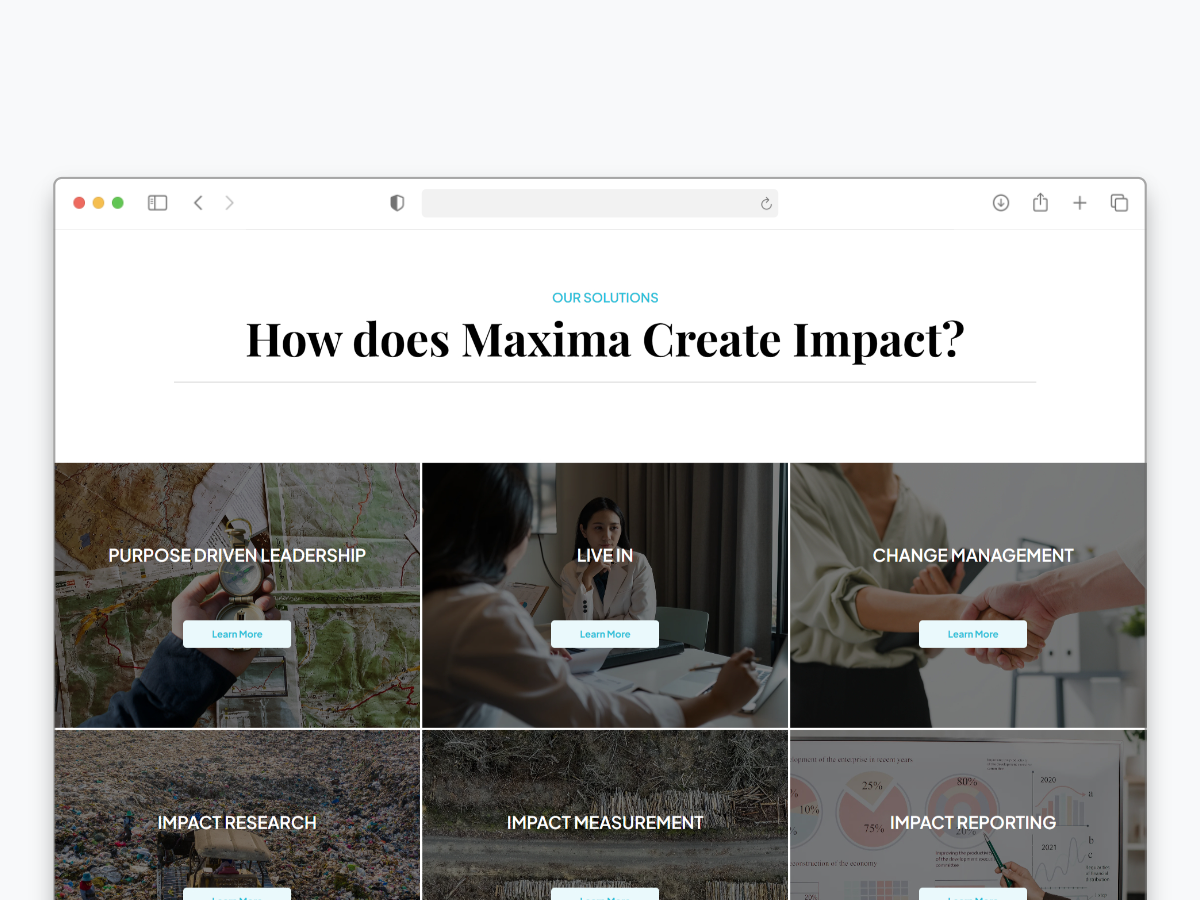Click the green full-screen window button
Screen dimensions: 1200x900
point(117,203)
